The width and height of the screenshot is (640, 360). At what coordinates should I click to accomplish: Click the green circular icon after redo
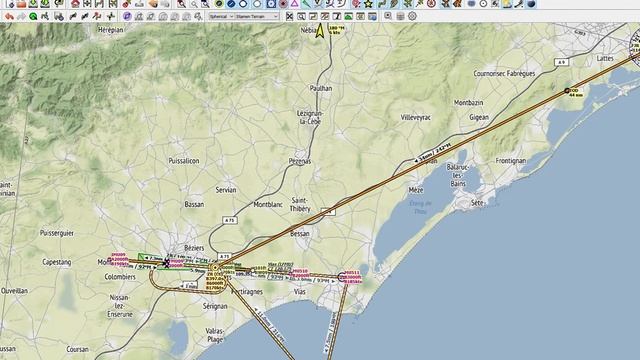[33, 16]
